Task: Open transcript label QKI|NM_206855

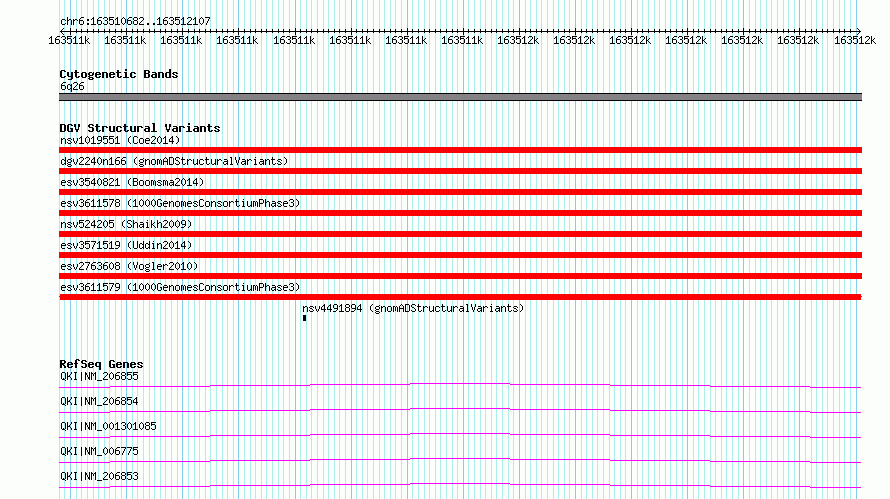Action: 99,376
